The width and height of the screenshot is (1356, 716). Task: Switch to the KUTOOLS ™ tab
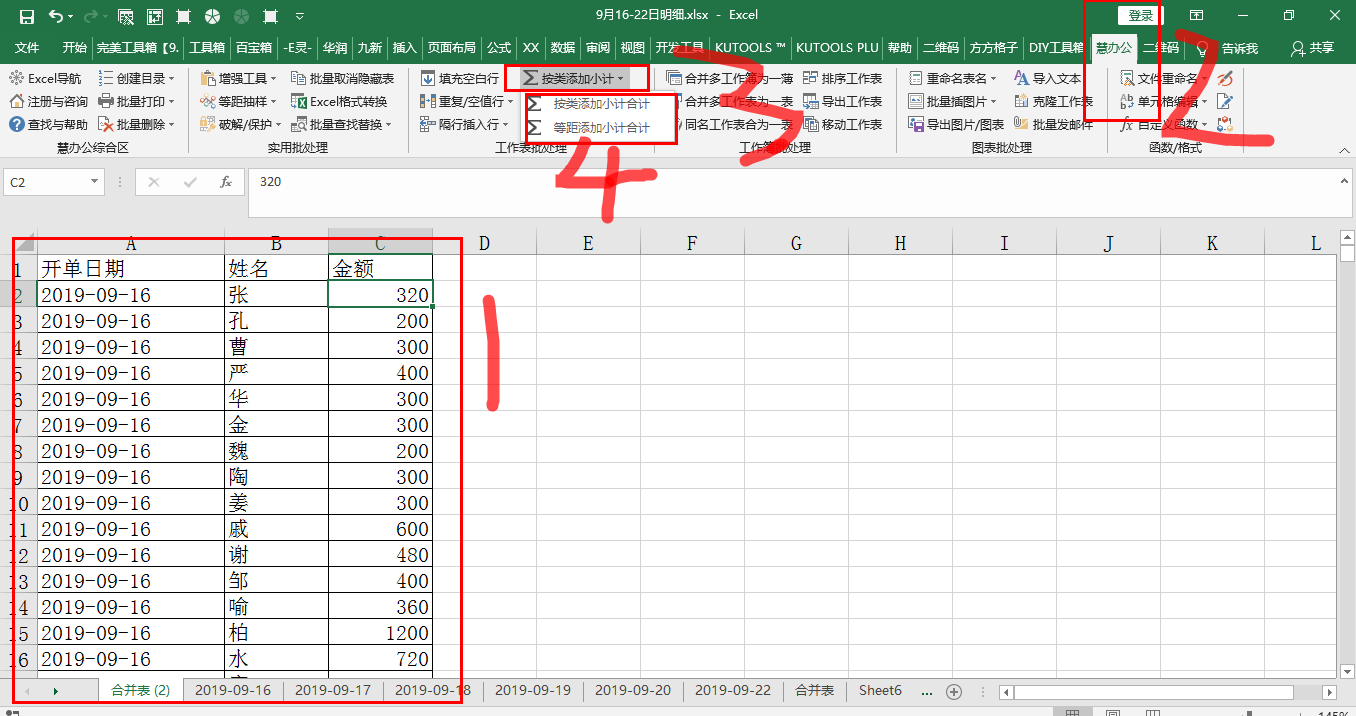(x=750, y=47)
